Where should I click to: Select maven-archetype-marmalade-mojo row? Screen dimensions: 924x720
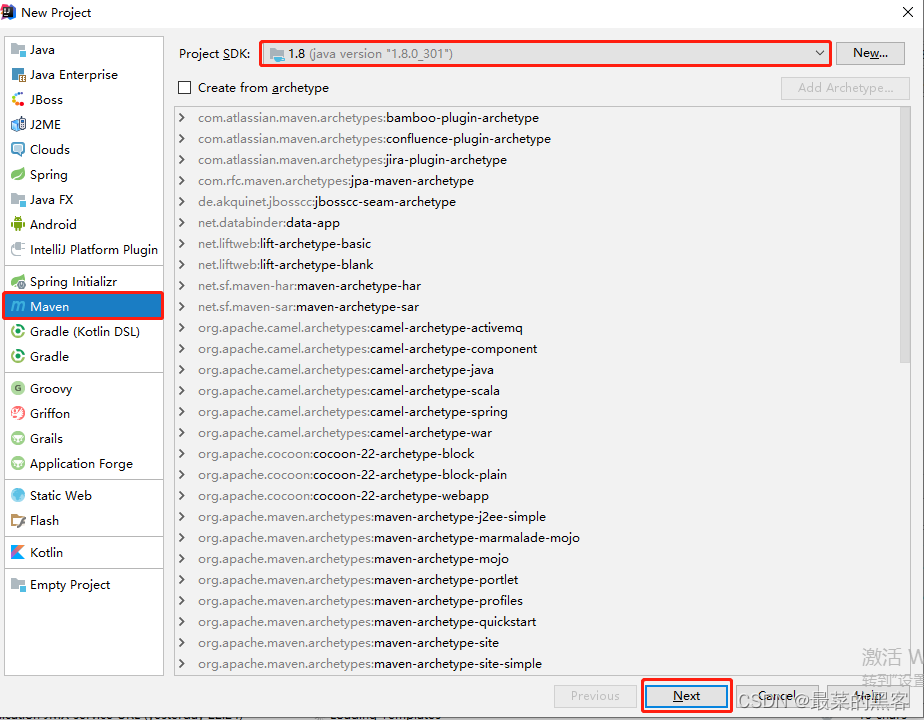click(537, 538)
